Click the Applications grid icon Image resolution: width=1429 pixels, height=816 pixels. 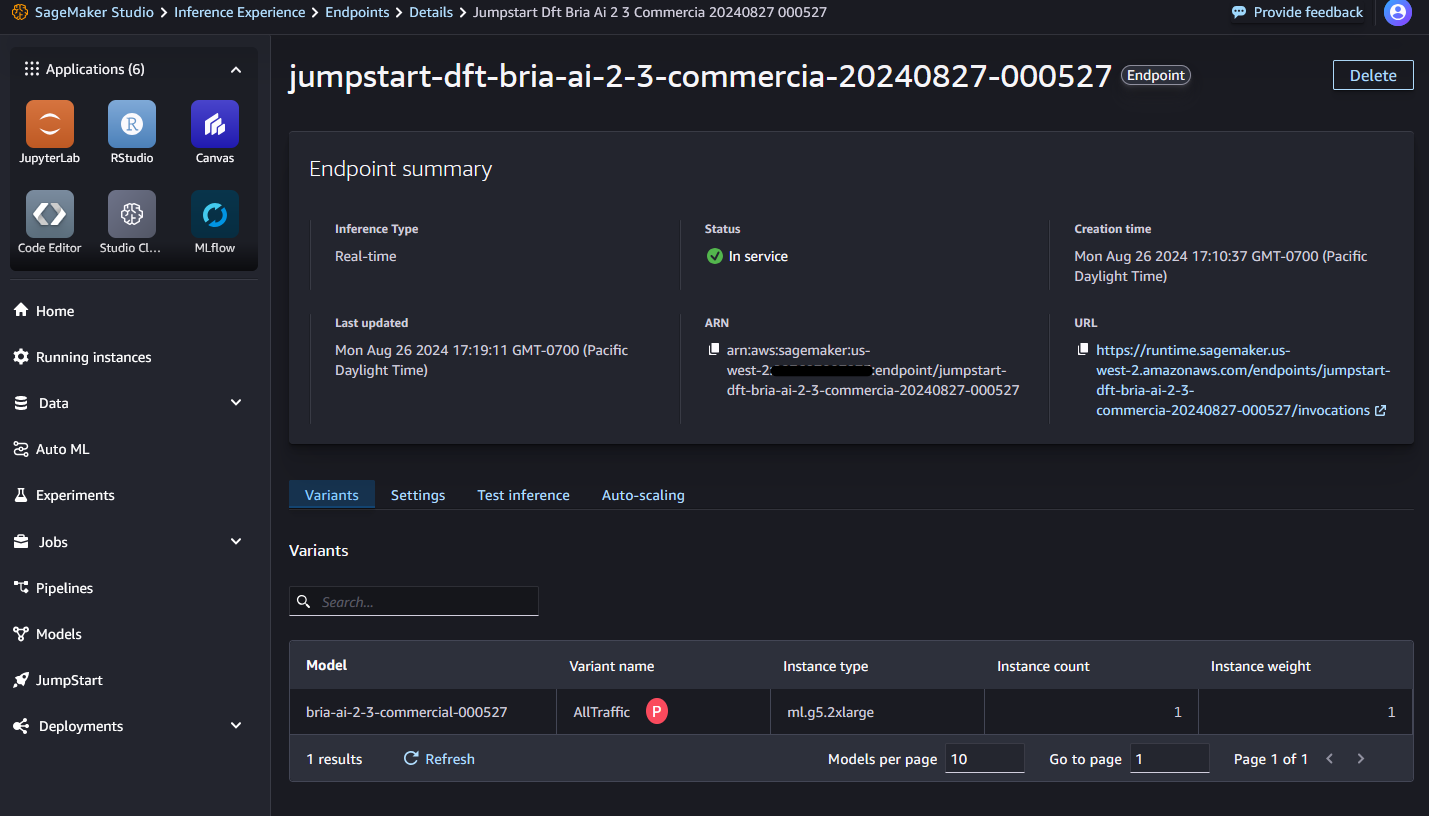(32, 69)
